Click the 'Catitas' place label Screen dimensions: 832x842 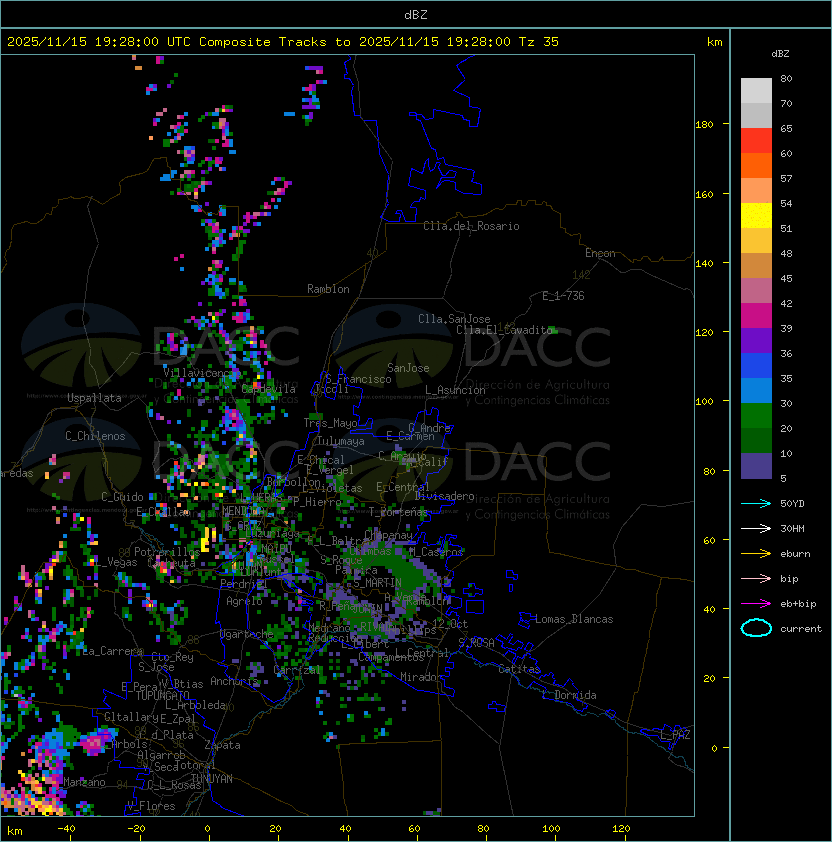click(519, 669)
